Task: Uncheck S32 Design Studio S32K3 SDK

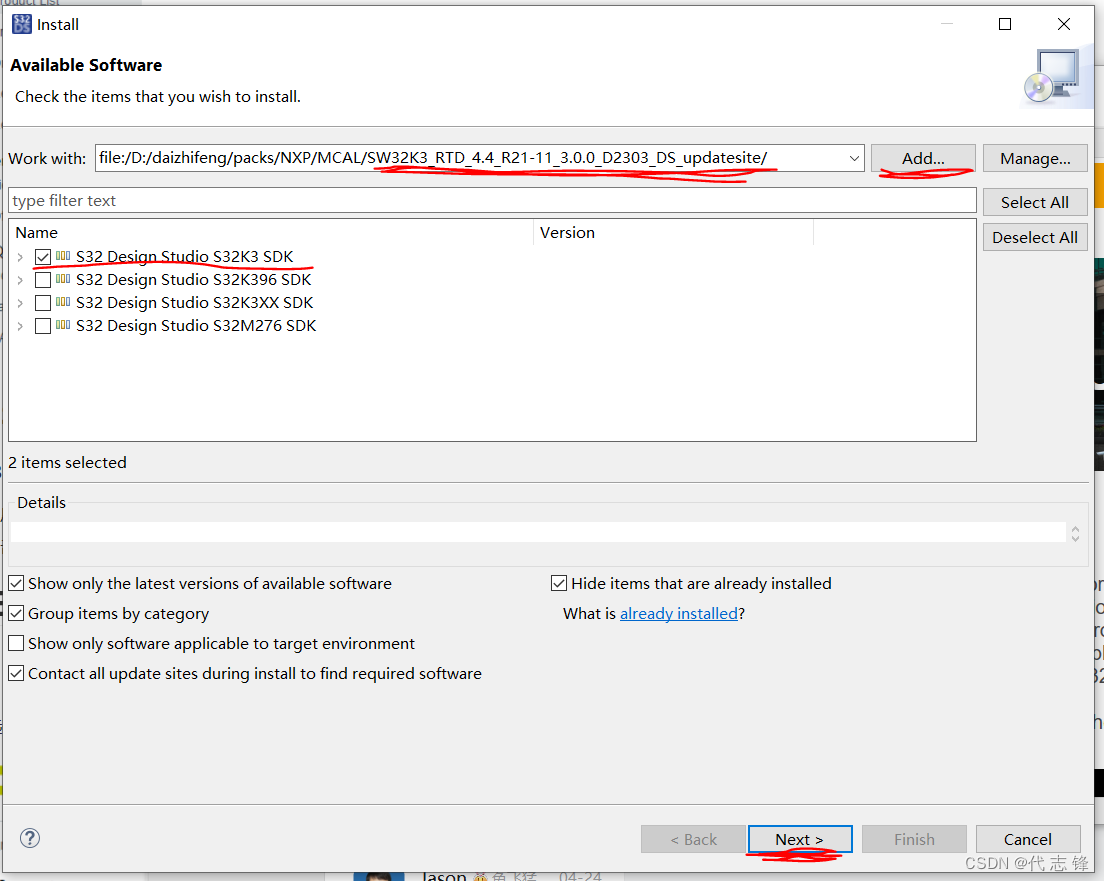Action: click(43, 257)
